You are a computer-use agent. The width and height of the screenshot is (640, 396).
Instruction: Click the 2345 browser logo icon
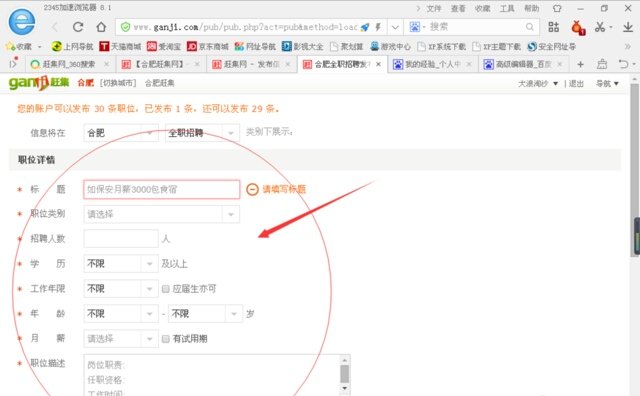tap(22, 22)
